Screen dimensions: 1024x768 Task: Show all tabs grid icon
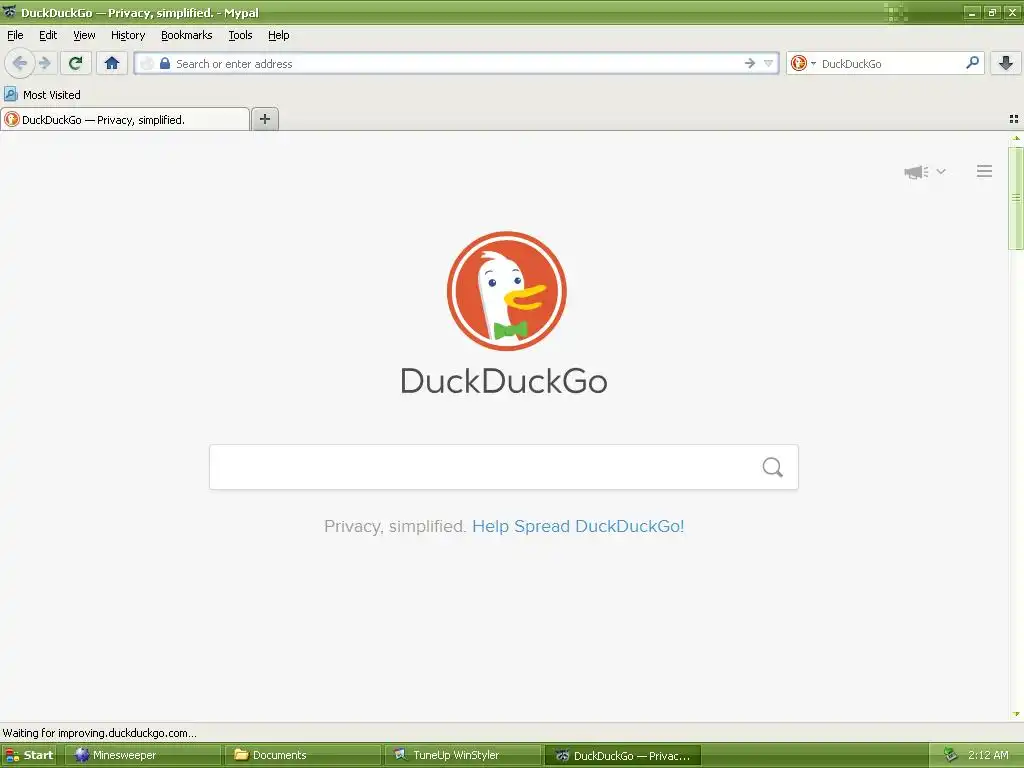point(1014,119)
